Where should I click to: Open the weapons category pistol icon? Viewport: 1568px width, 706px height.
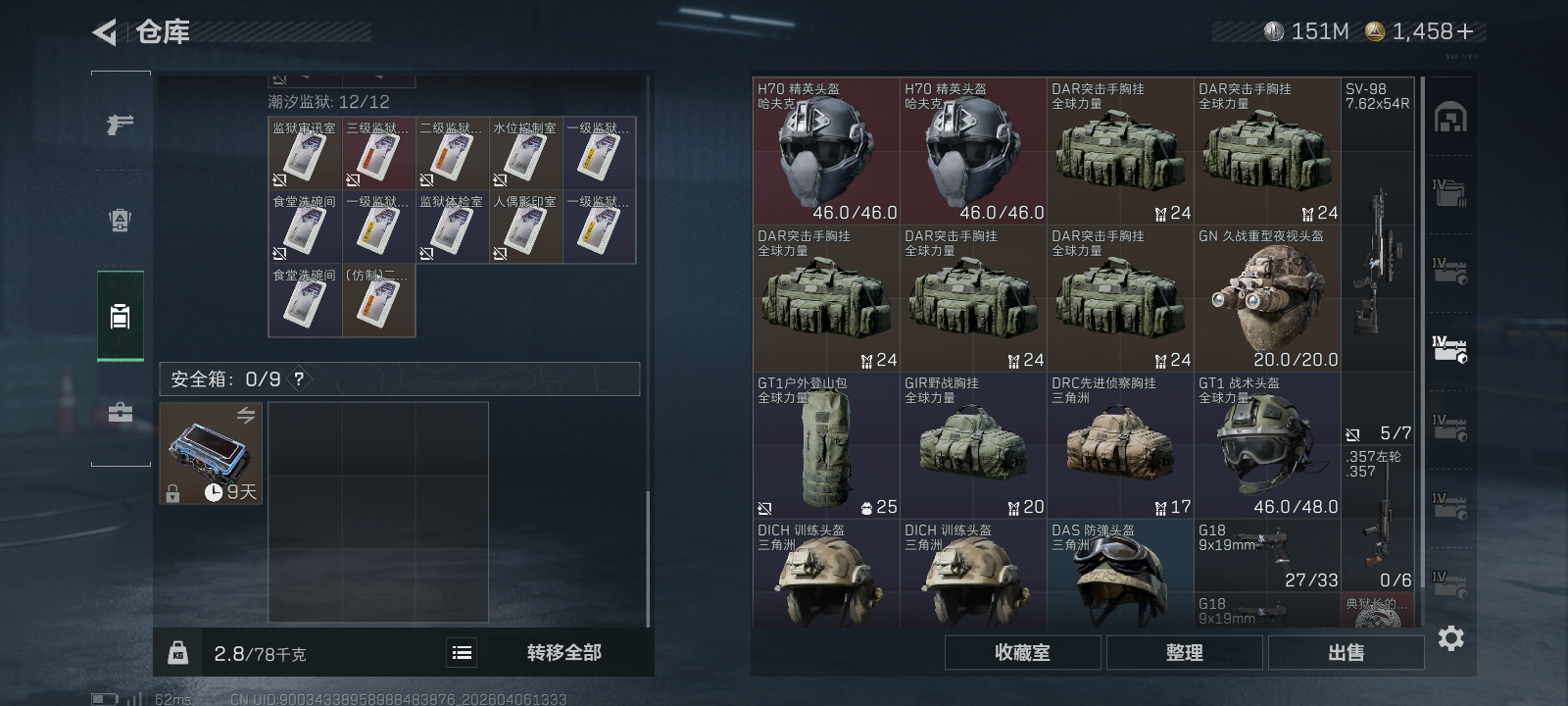pyautogui.click(x=120, y=125)
